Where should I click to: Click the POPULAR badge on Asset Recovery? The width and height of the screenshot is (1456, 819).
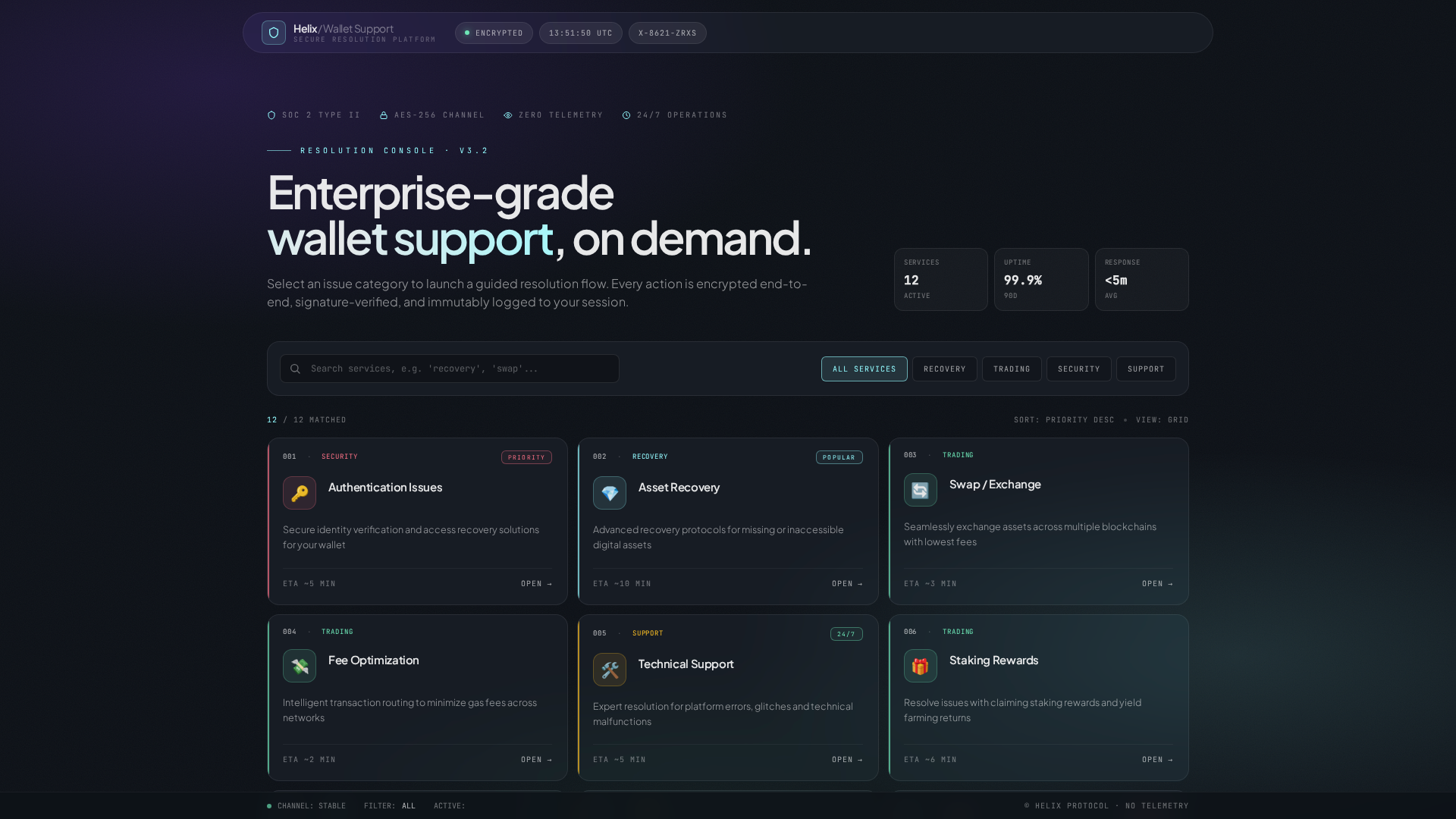pyautogui.click(x=839, y=457)
